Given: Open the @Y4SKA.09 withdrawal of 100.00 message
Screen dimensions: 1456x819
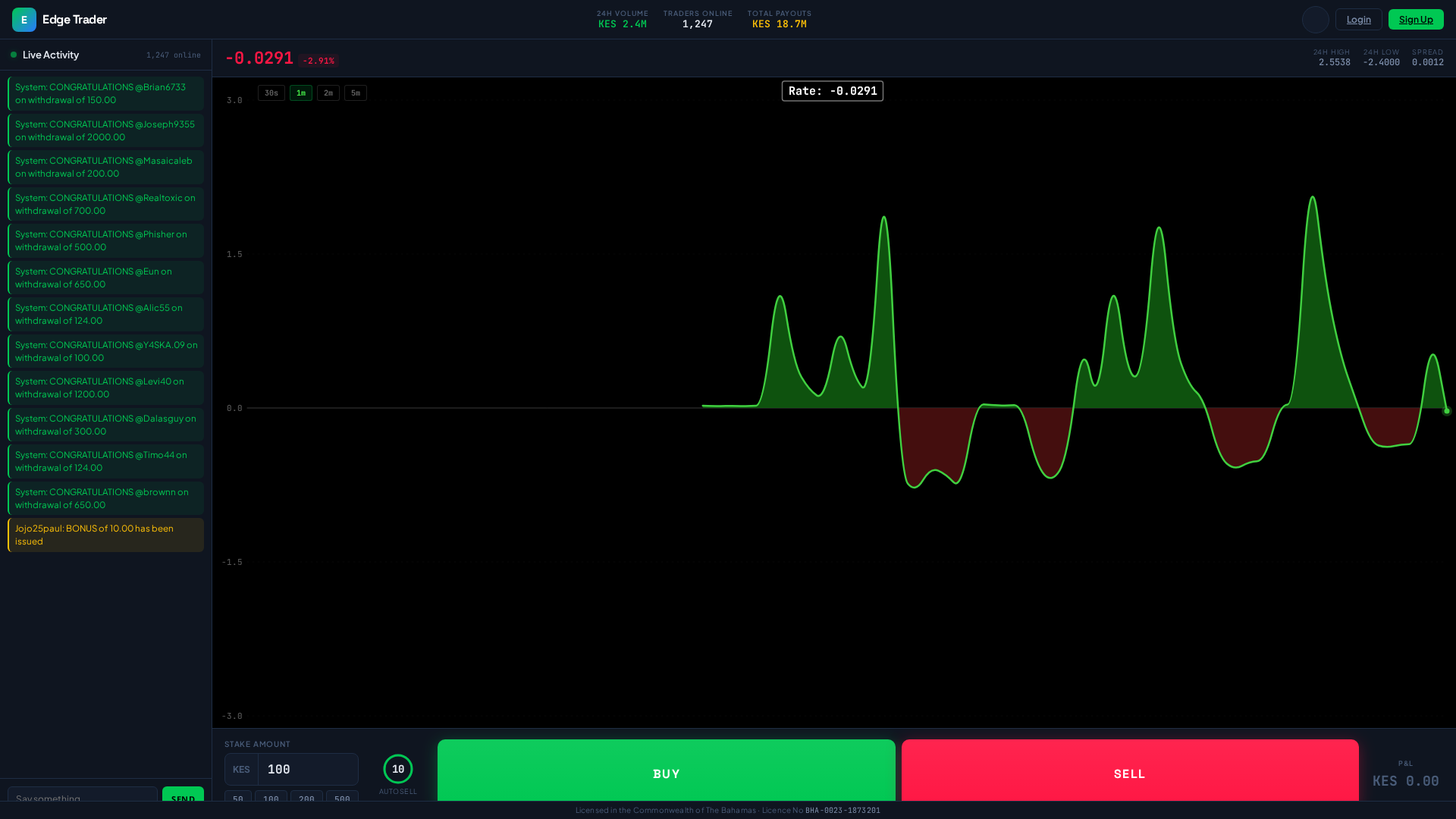Looking at the screenshot, I should point(105,351).
